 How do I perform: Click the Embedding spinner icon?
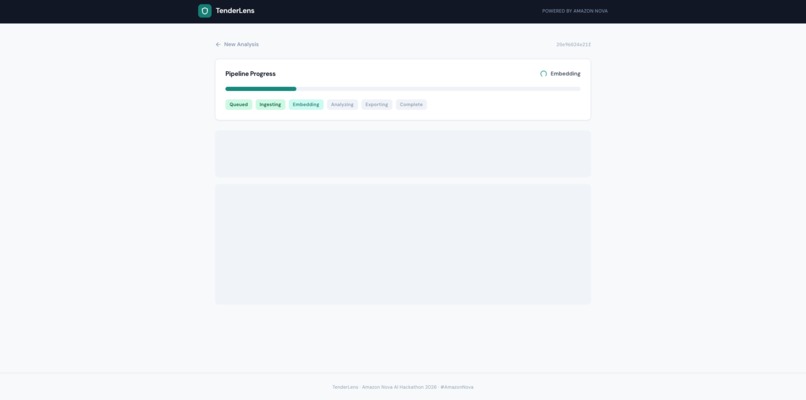pyautogui.click(x=543, y=74)
